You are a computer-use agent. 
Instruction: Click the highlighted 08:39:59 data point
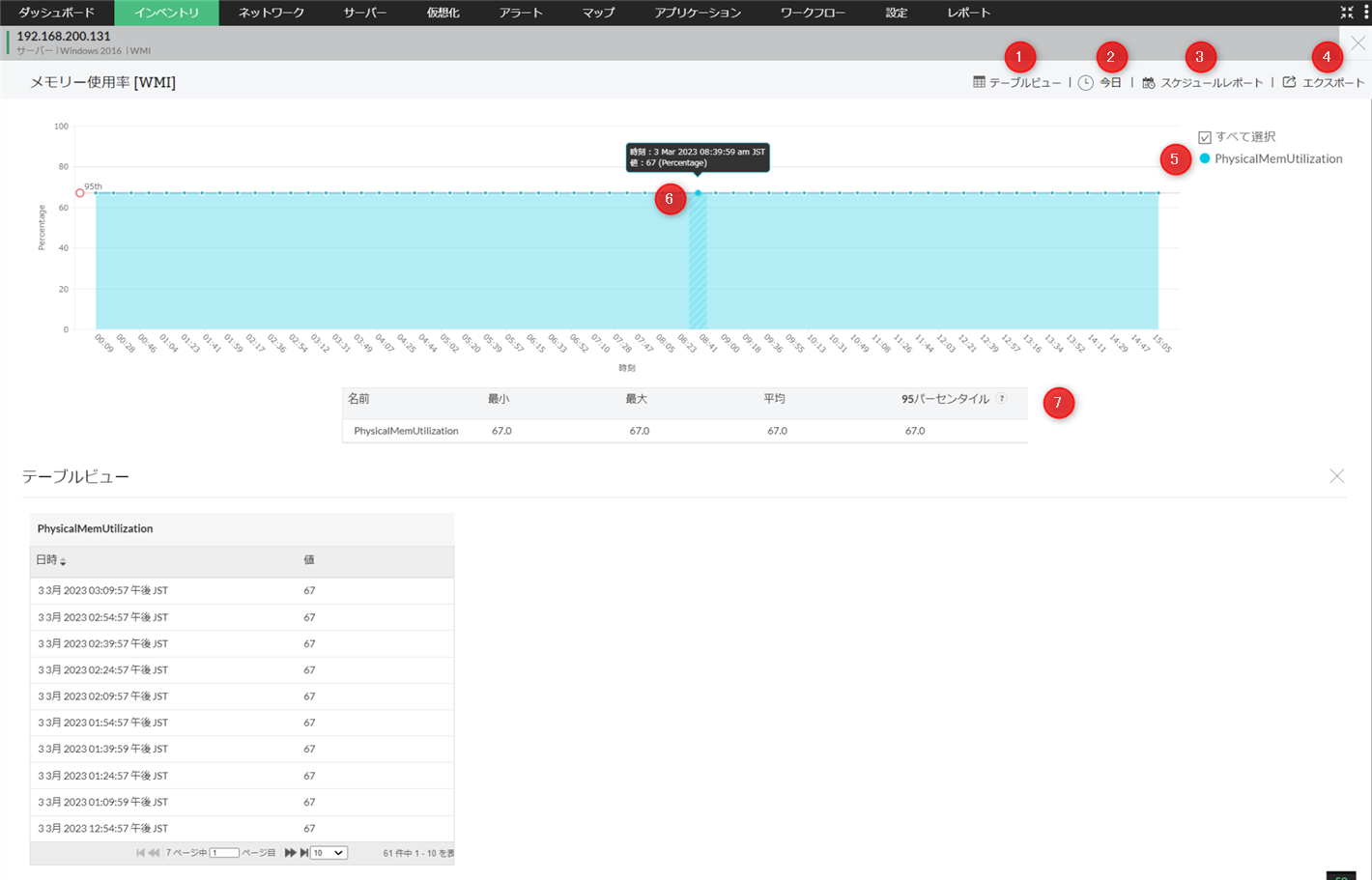698,193
